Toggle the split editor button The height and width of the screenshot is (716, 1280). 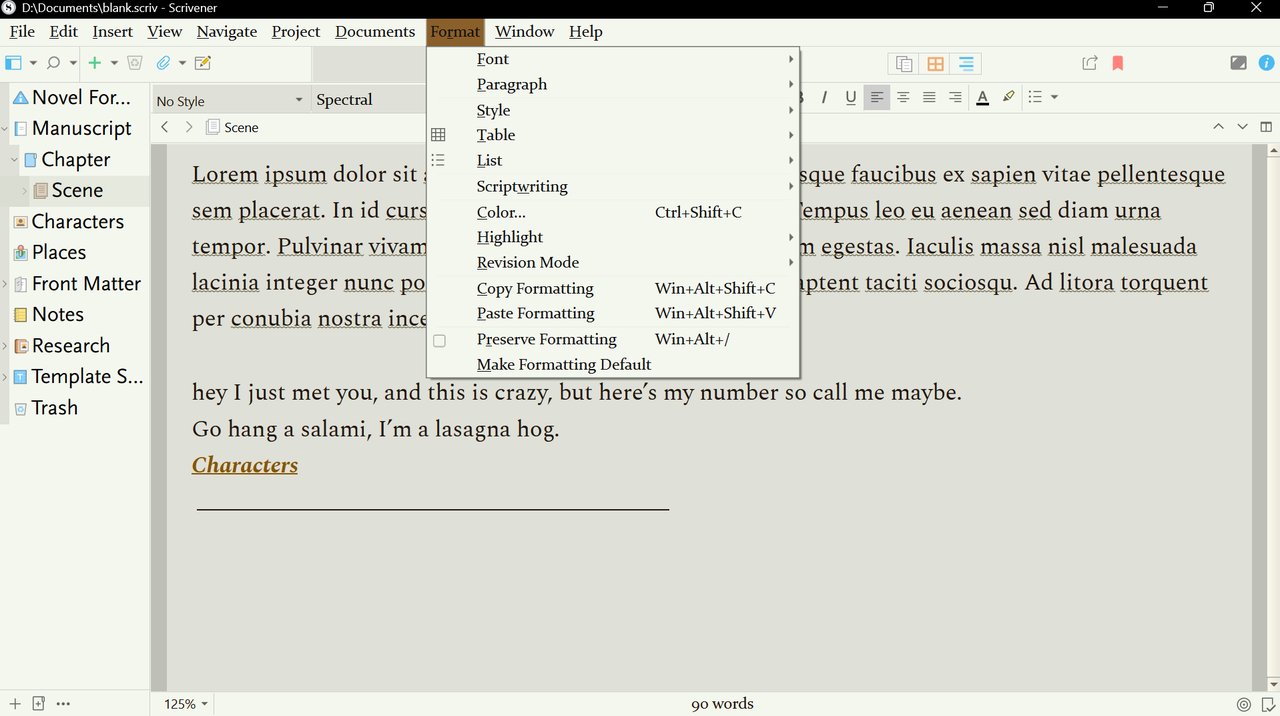click(1267, 127)
